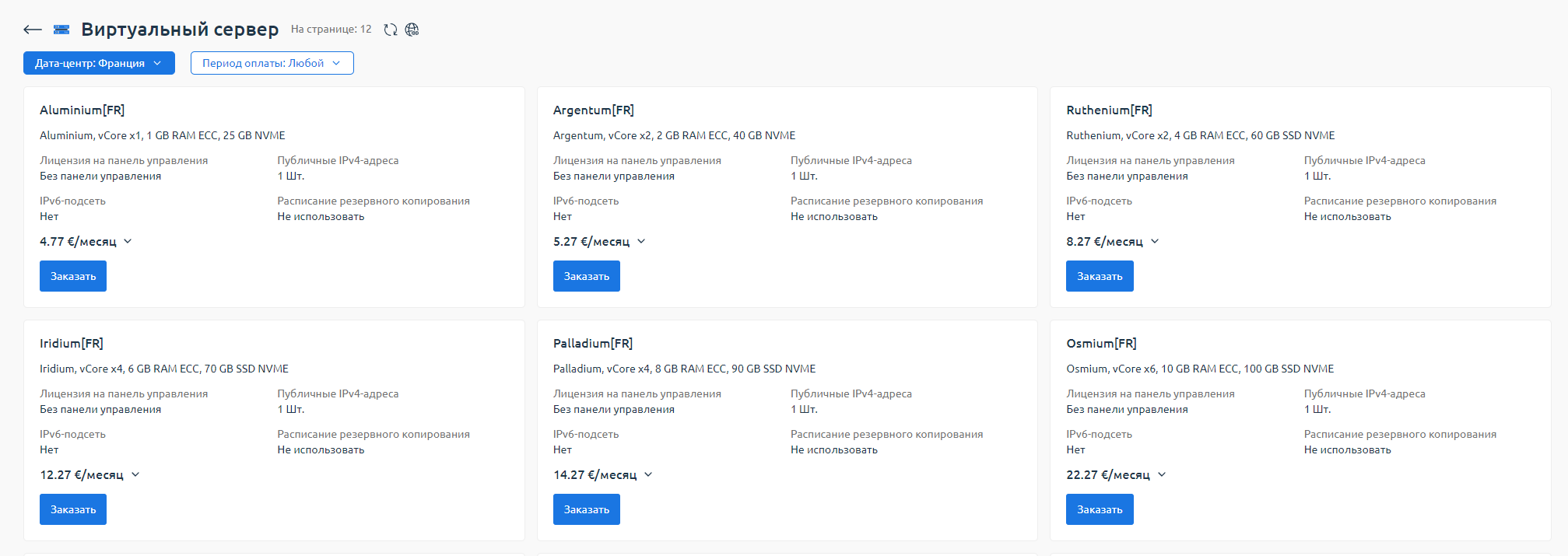
Task: Refresh the server list
Action: click(x=391, y=30)
